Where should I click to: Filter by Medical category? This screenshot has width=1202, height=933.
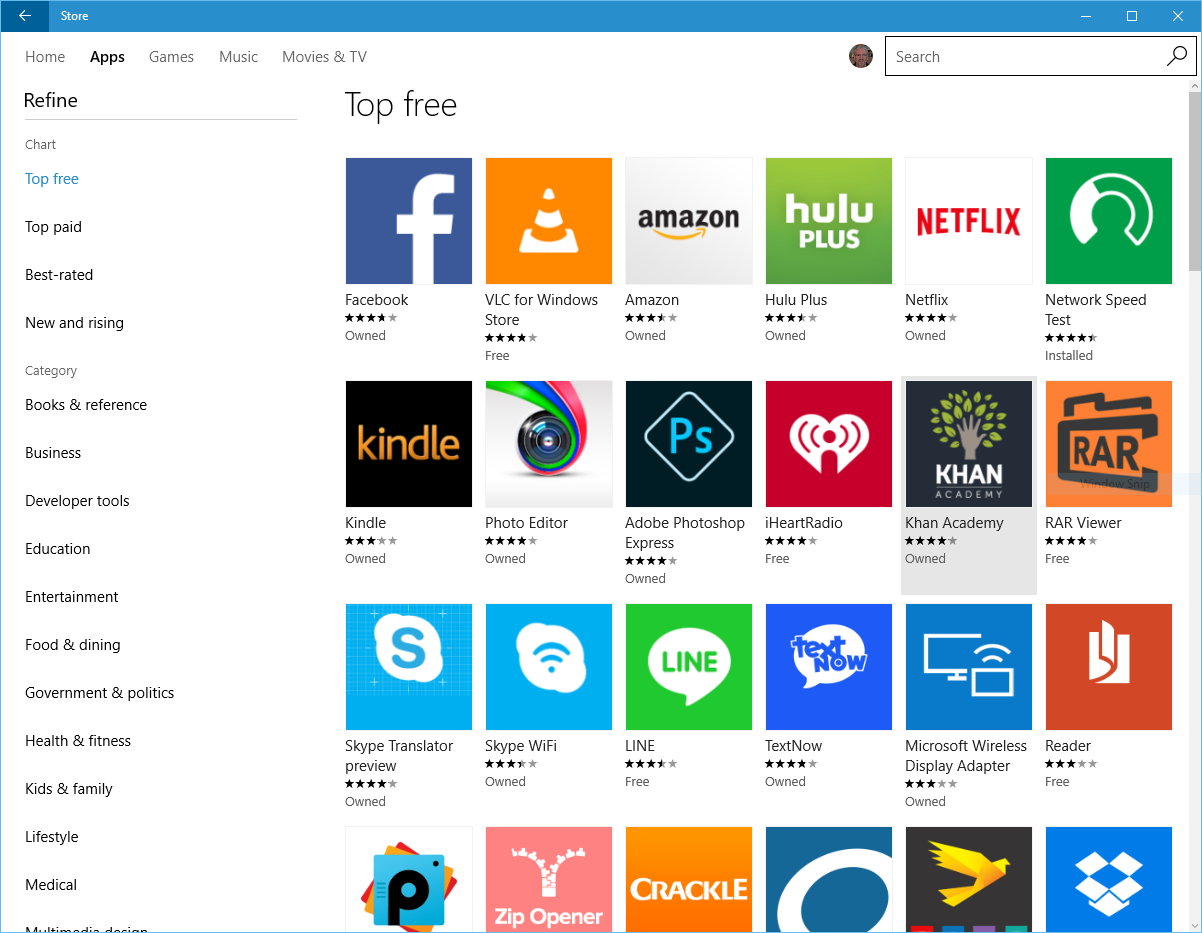(51, 885)
